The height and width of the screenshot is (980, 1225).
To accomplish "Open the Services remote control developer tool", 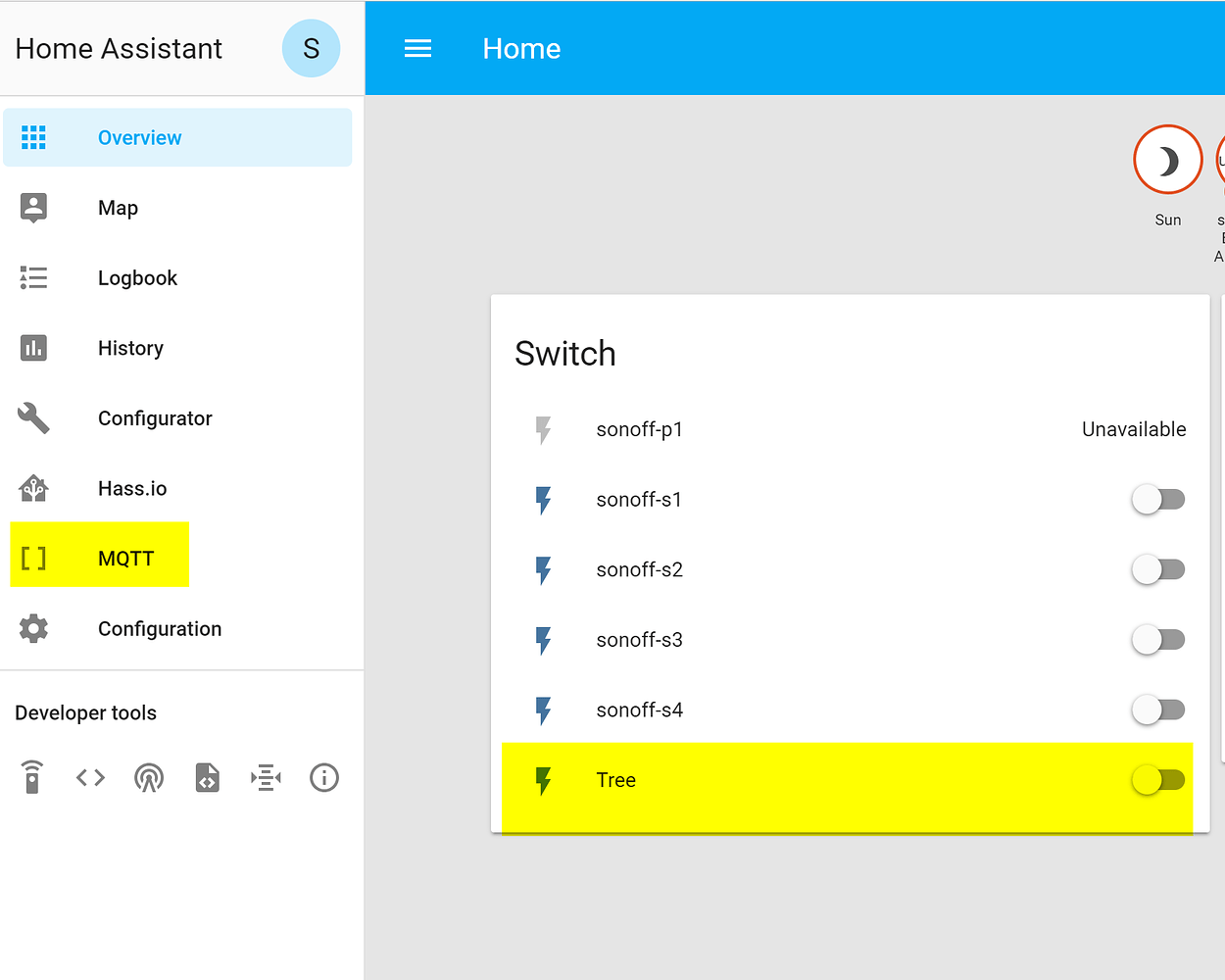I will click(33, 777).
